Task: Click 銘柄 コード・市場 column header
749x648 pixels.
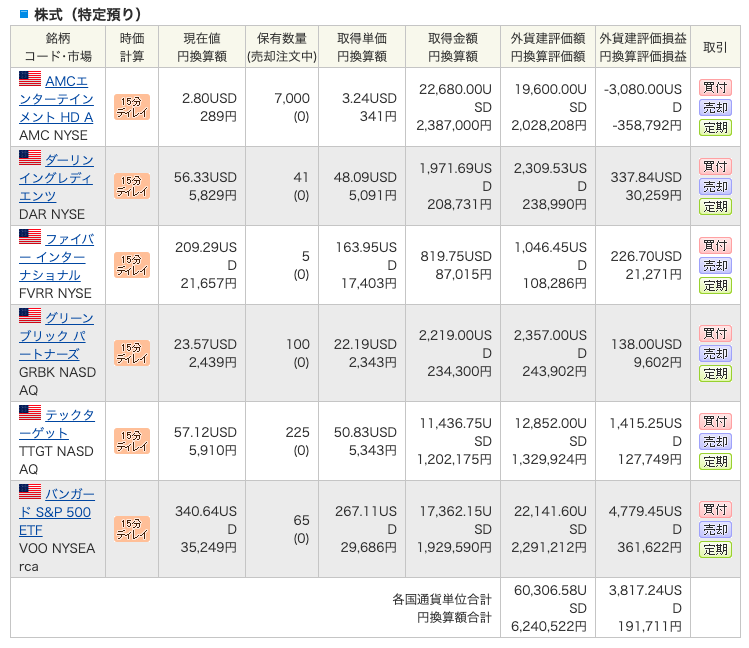Action: [58, 47]
